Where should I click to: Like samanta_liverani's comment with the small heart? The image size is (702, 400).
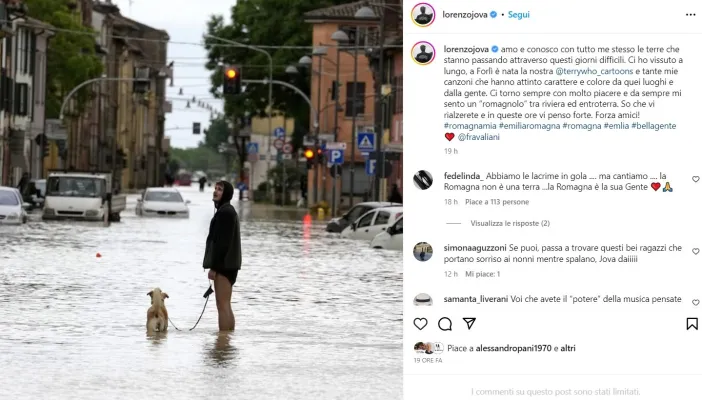tap(695, 302)
